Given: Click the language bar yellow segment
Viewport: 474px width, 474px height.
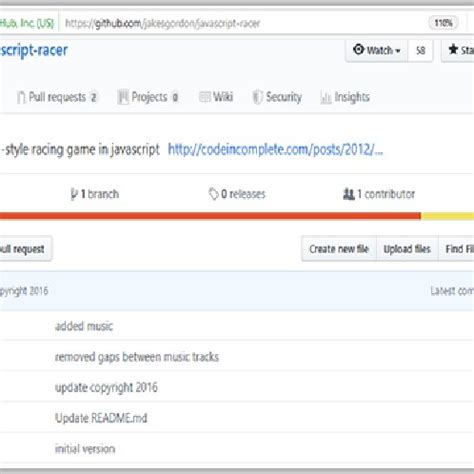Looking at the screenshot, I should [447, 216].
